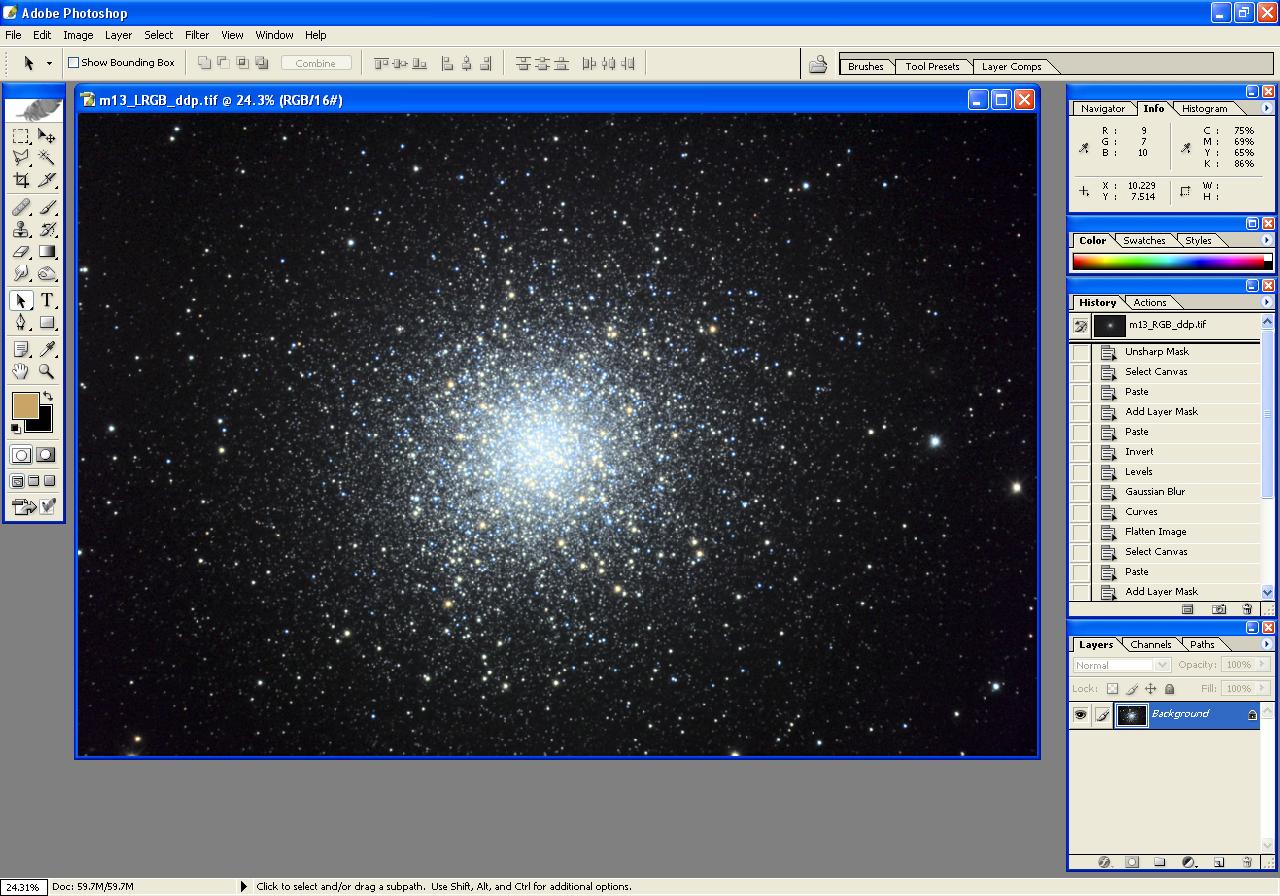The height and width of the screenshot is (896, 1280).
Task: Select the Eyedropper tool
Action: point(47,348)
